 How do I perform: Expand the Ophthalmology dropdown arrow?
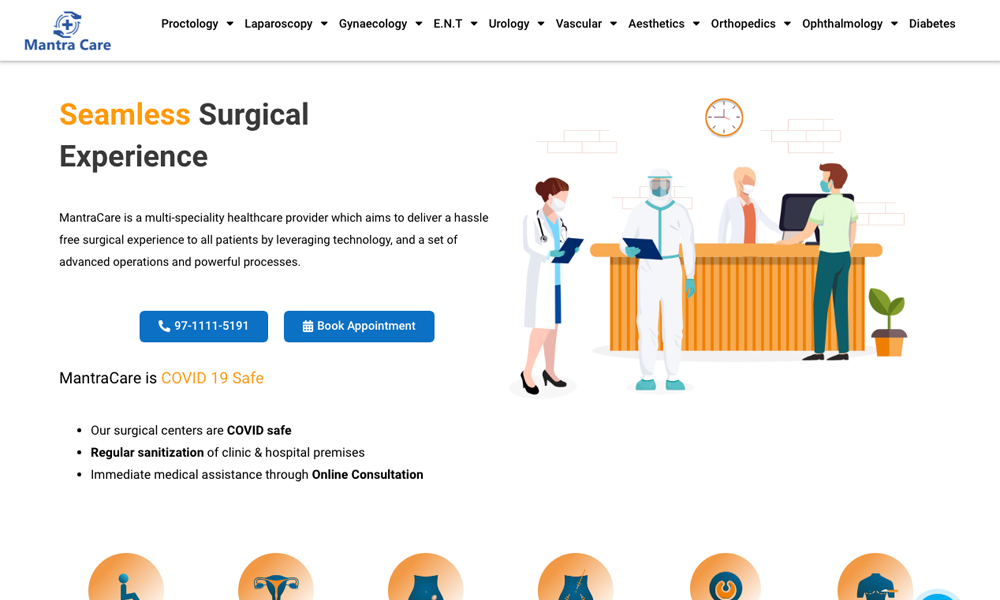[x=894, y=24]
